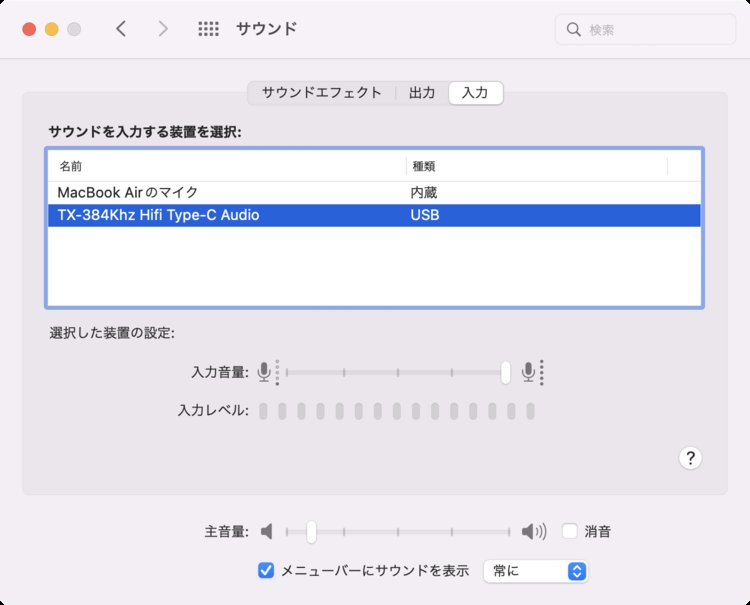
Task: Click the help question mark button
Action: coord(690,458)
